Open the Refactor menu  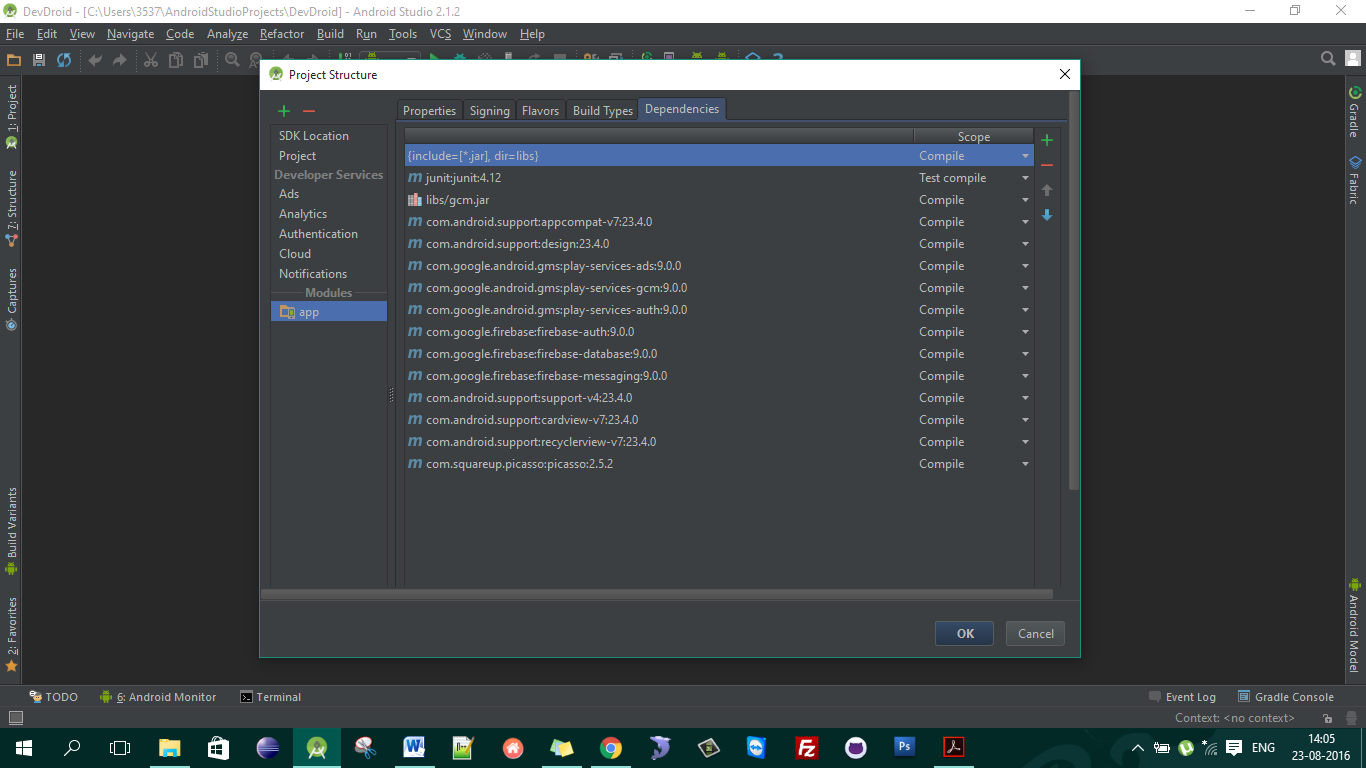click(x=282, y=34)
